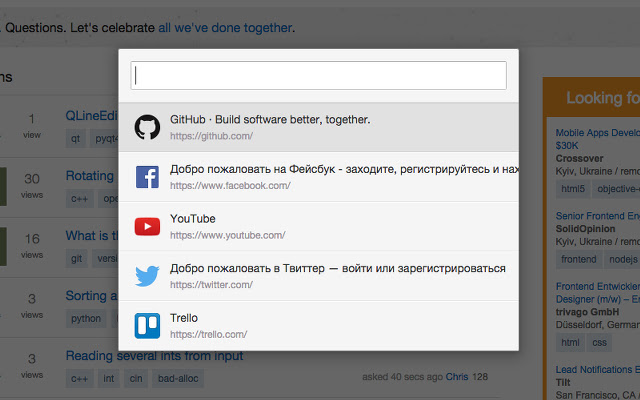
Task: Click the html5 job tag
Action: tap(573, 189)
